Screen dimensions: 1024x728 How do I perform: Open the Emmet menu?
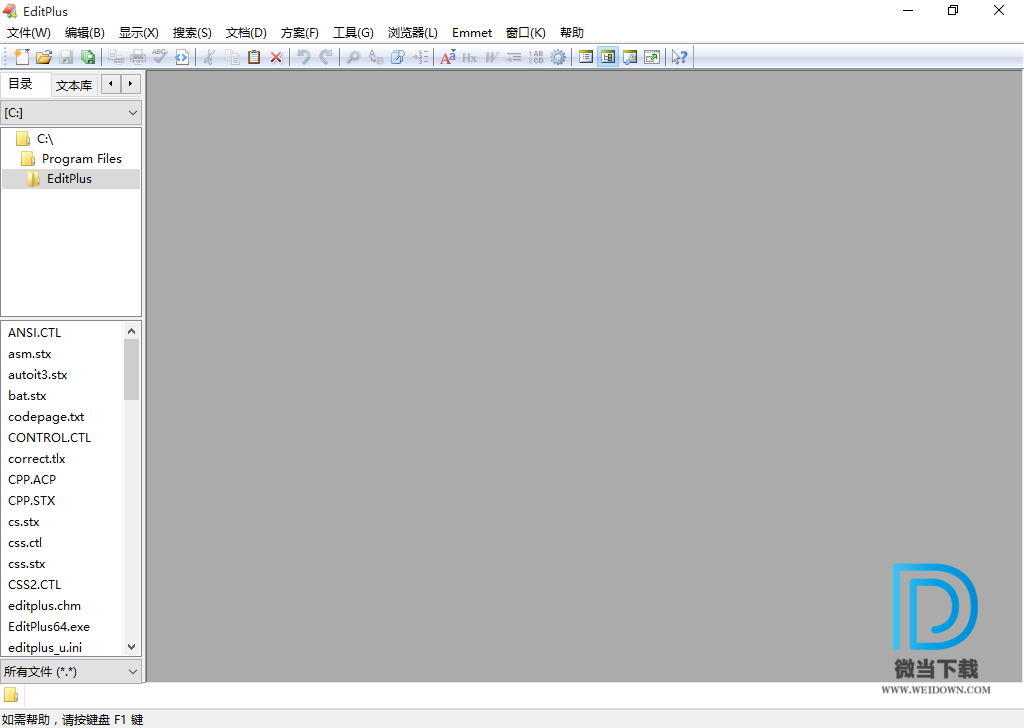472,33
